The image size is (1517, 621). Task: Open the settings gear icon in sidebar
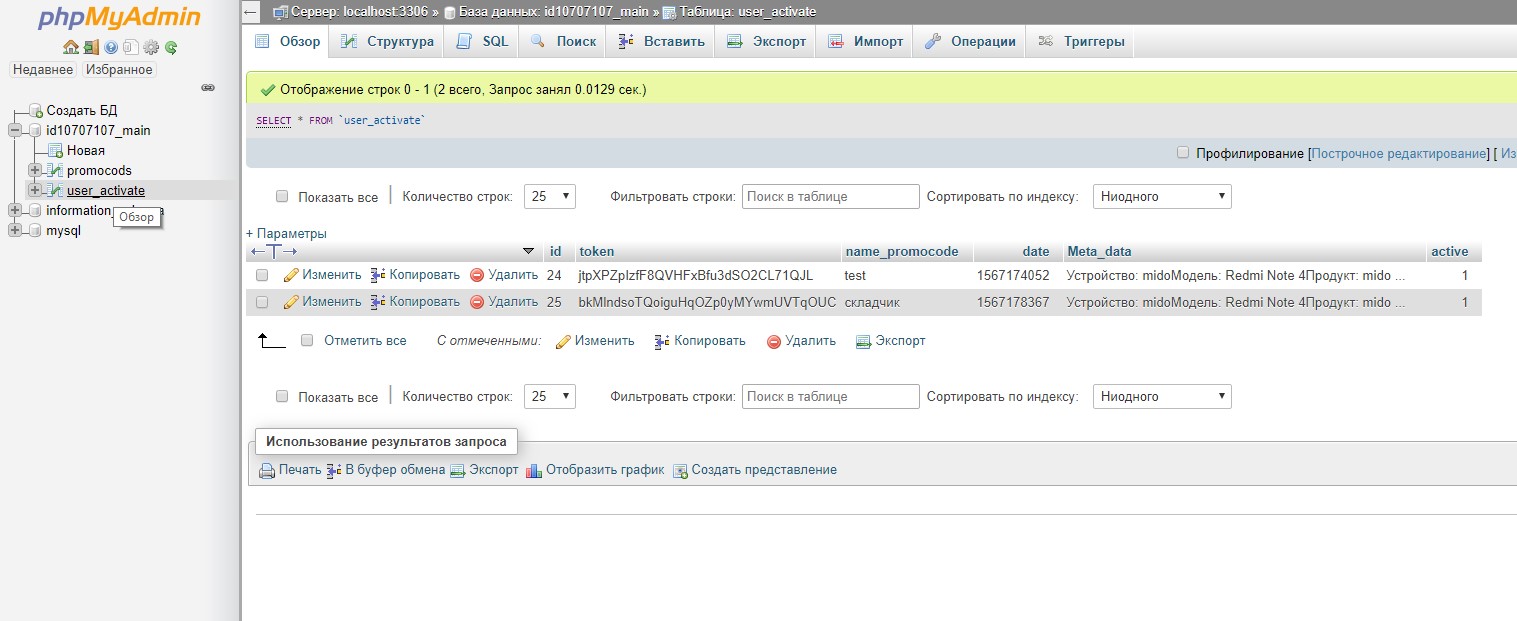pyautogui.click(x=151, y=47)
